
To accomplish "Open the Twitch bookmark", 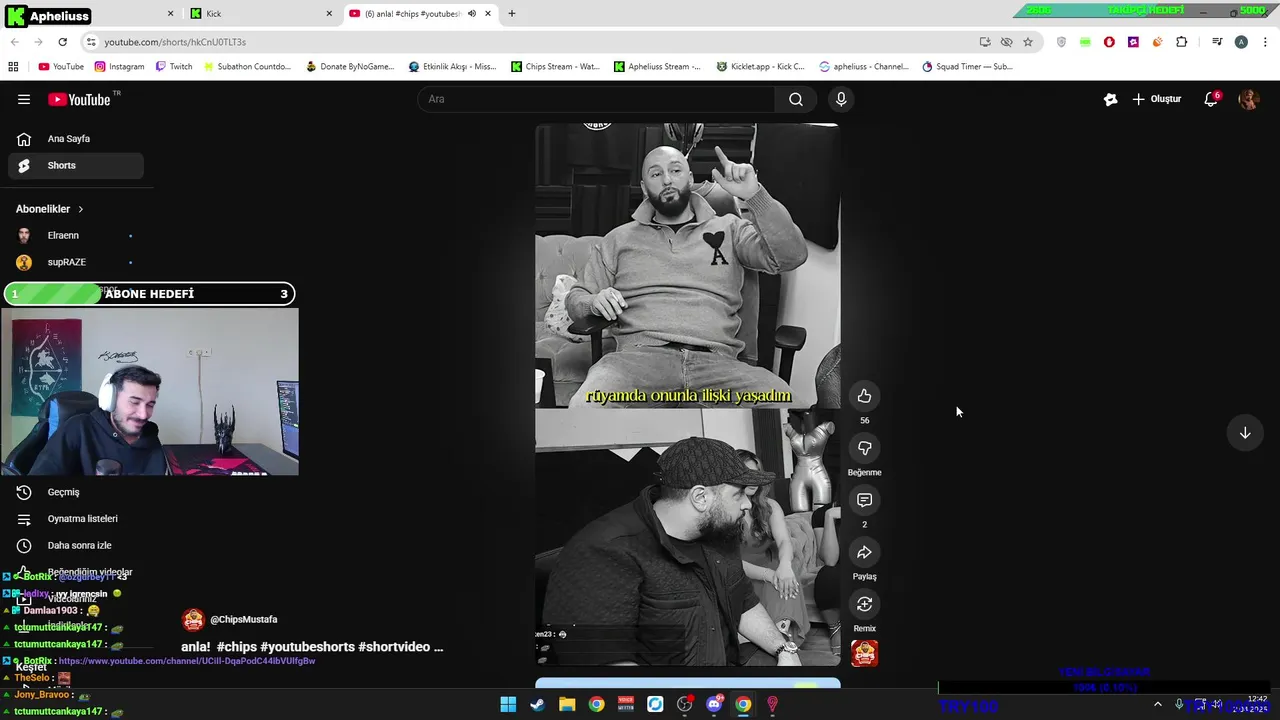I will 174,67.
